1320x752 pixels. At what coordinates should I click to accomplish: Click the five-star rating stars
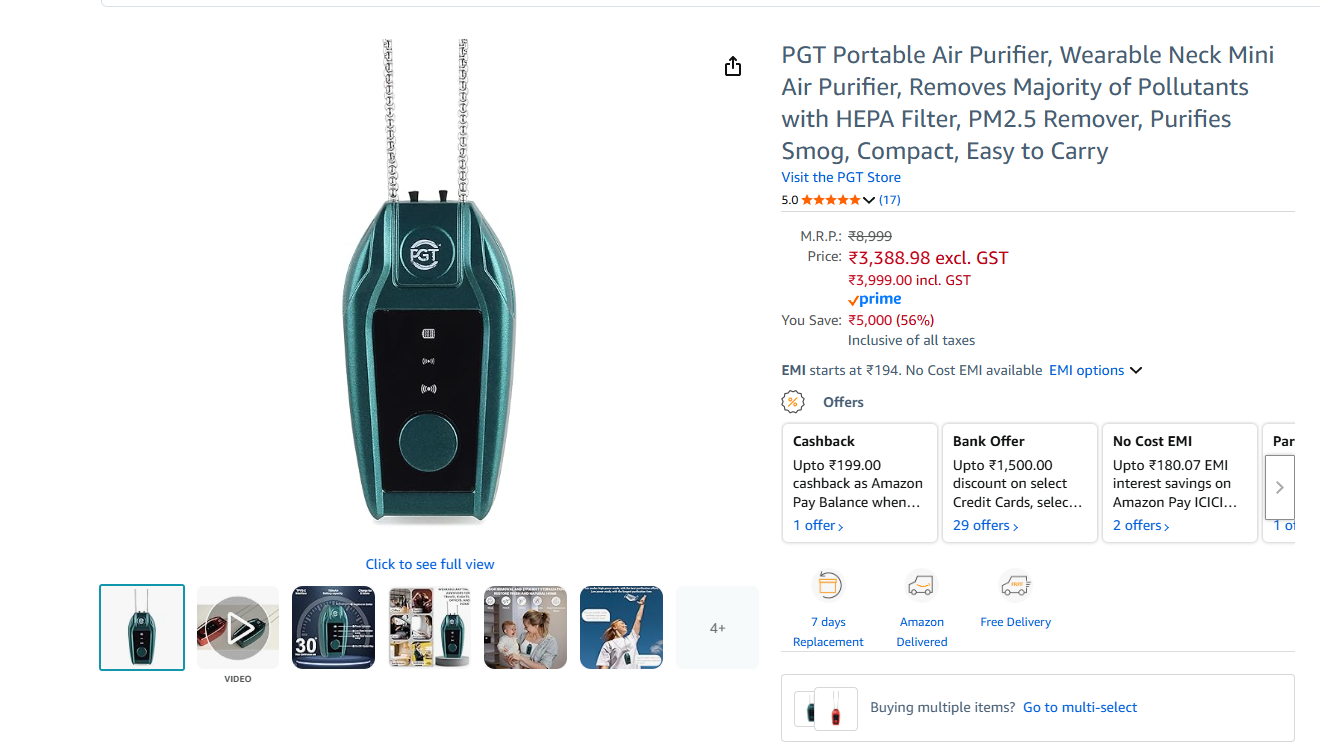click(830, 200)
